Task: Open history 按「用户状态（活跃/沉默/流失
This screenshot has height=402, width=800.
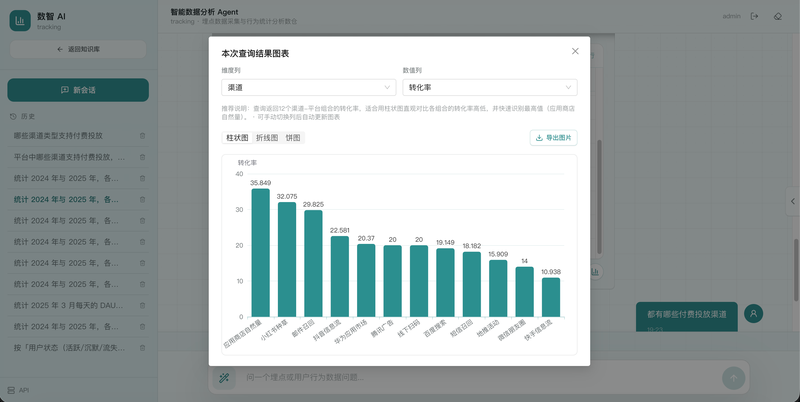Action: [x=69, y=348]
